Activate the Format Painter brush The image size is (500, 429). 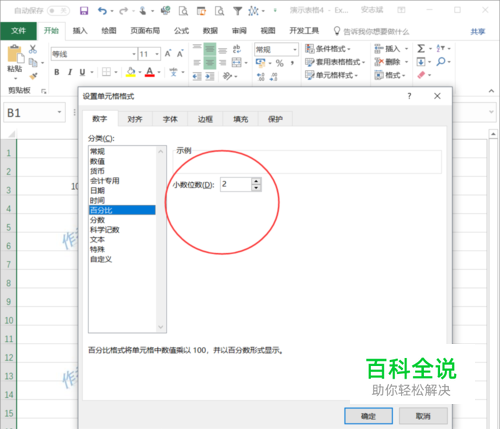(33, 76)
